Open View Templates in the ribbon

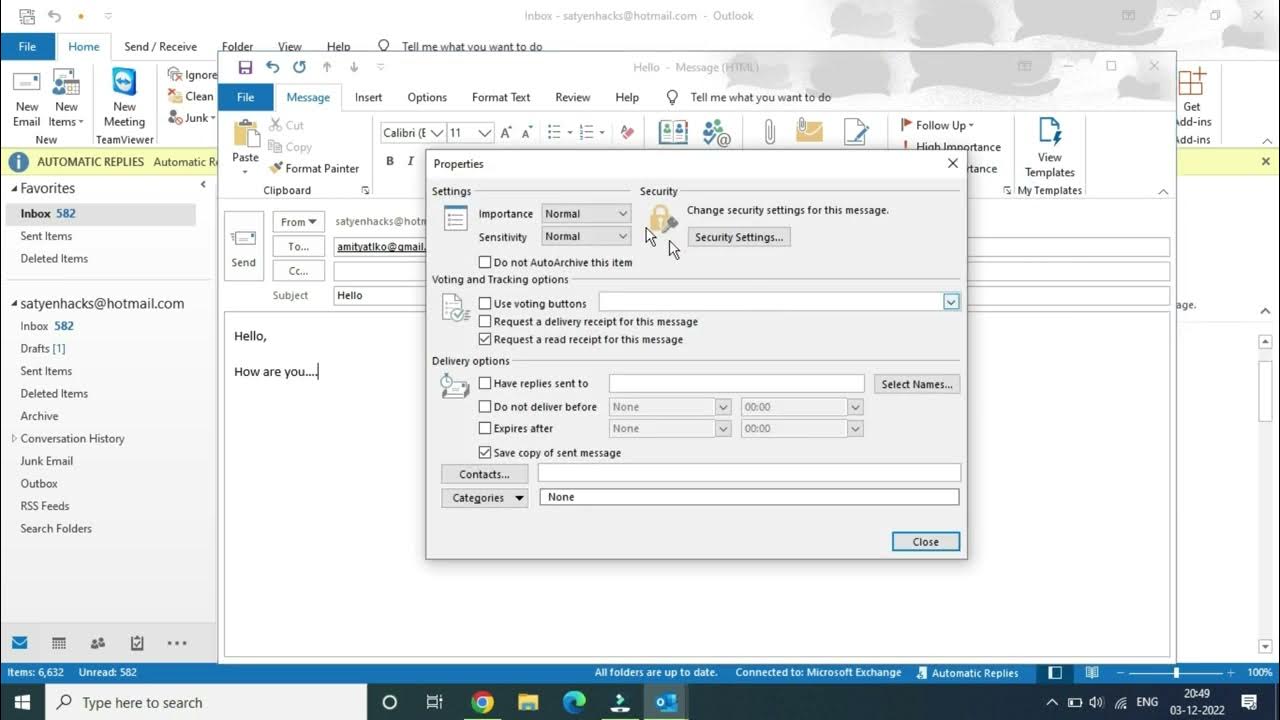1049,147
